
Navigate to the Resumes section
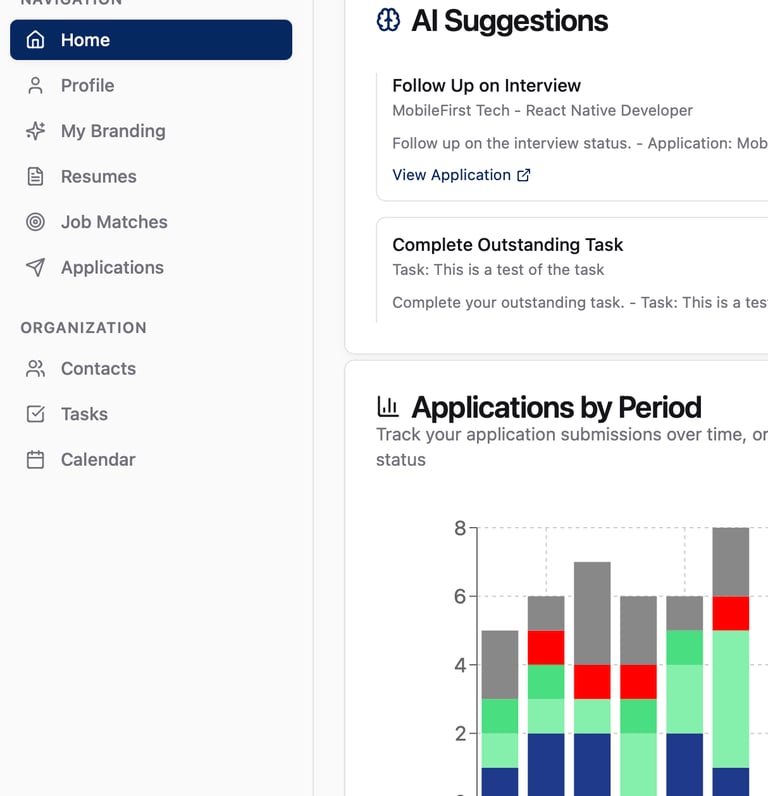98,177
